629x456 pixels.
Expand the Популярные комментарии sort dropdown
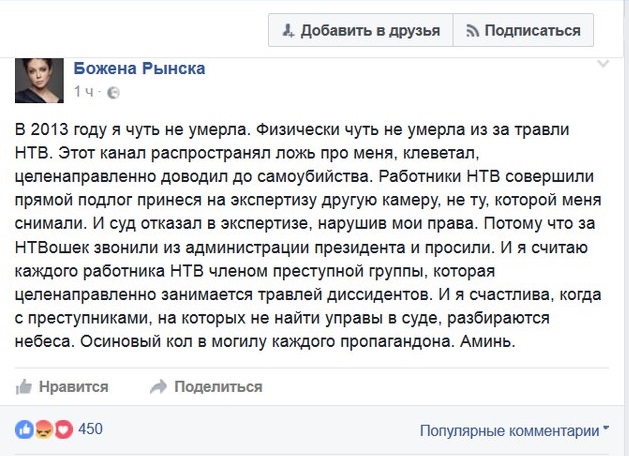coord(514,431)
